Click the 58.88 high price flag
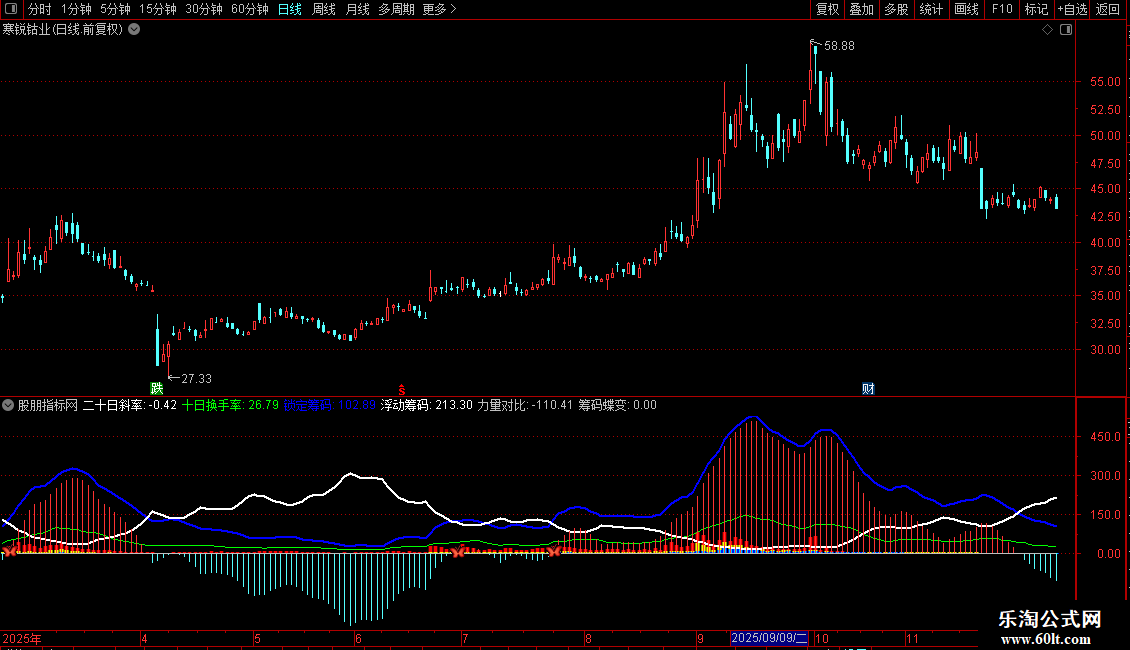 [838, 46]
